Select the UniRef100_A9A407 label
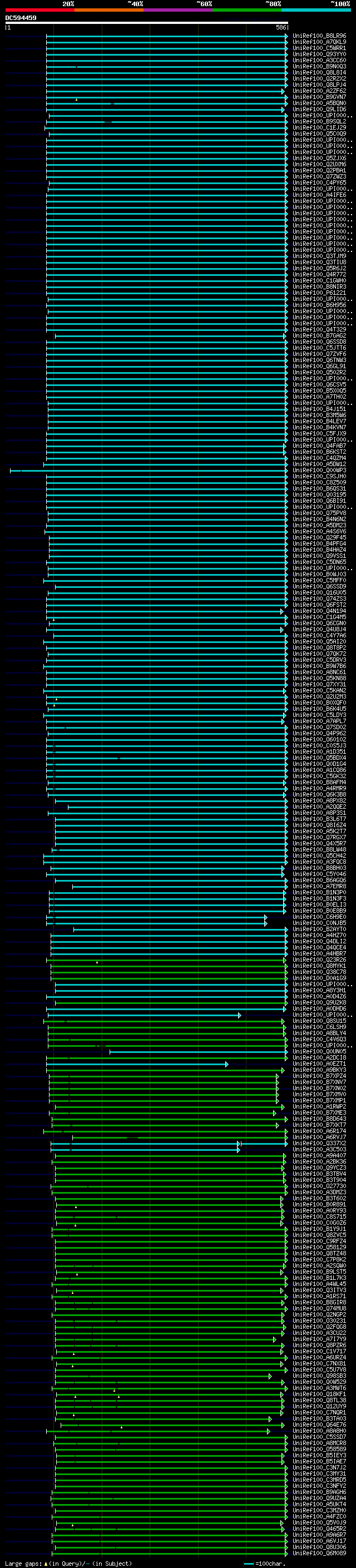The height and width of the screenshot is (1568, 356). click(x=319, y=1155)
